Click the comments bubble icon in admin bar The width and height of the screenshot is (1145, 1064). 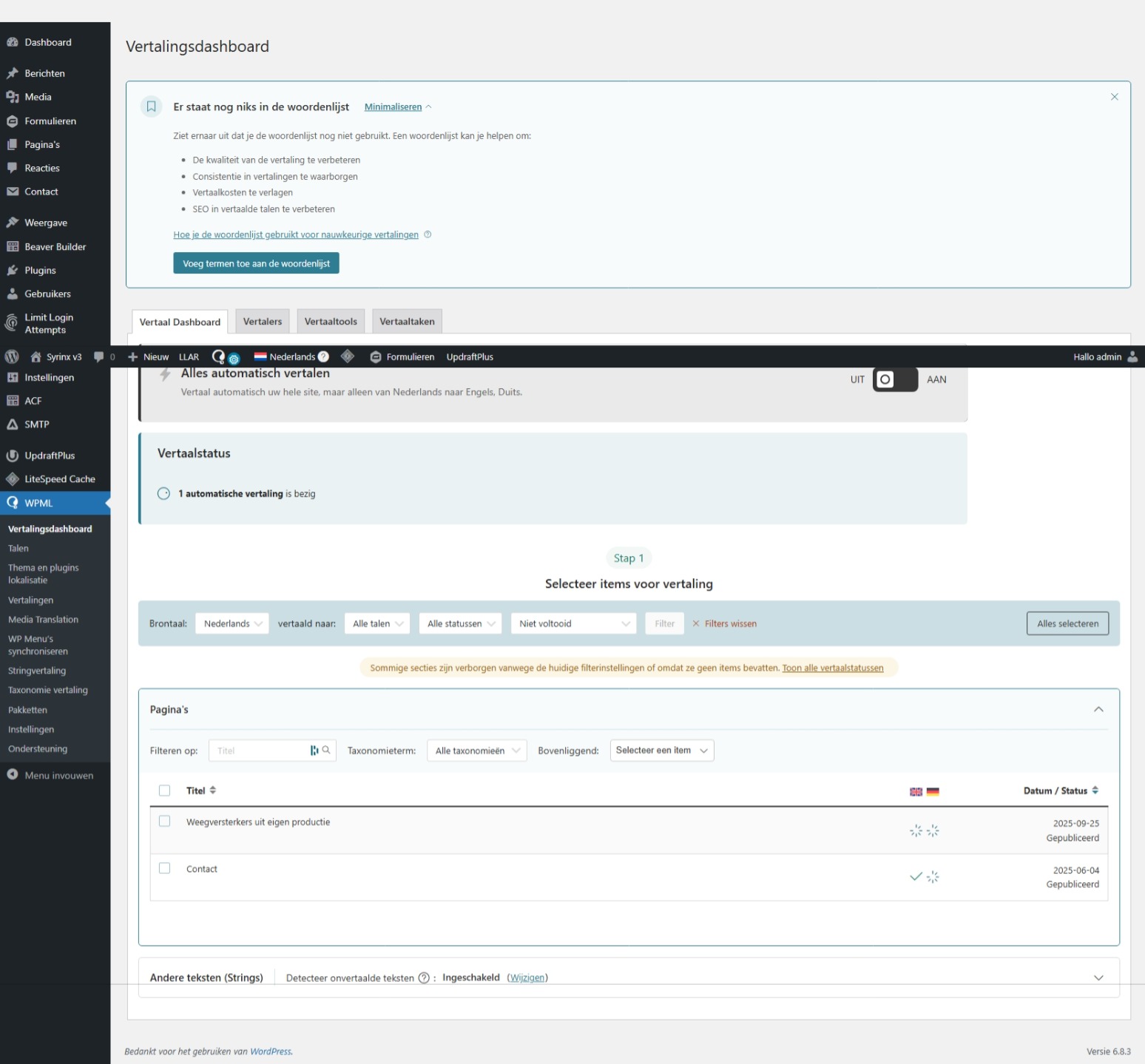tap(99, 356)
